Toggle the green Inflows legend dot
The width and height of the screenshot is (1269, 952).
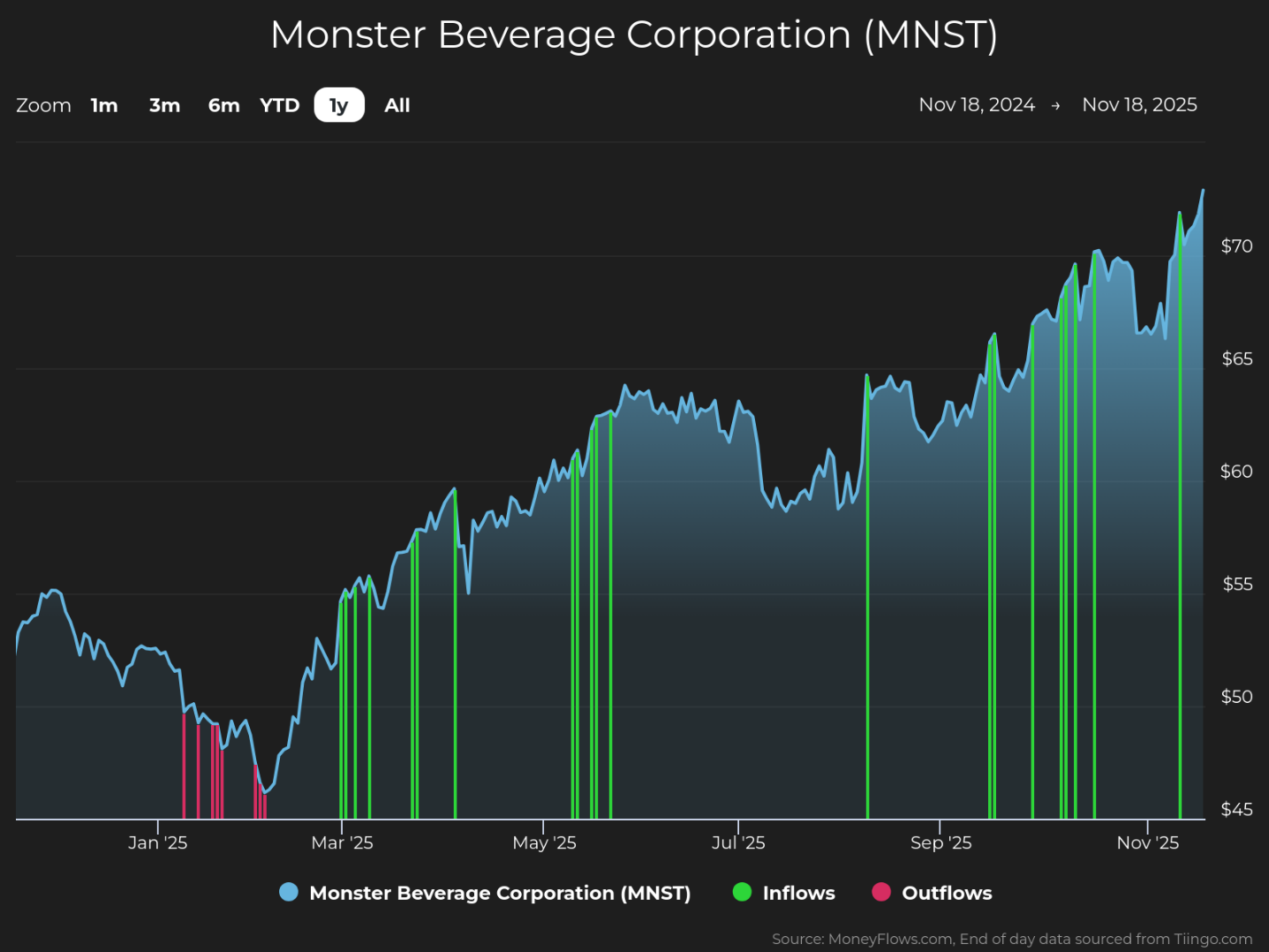click(742, 892)
